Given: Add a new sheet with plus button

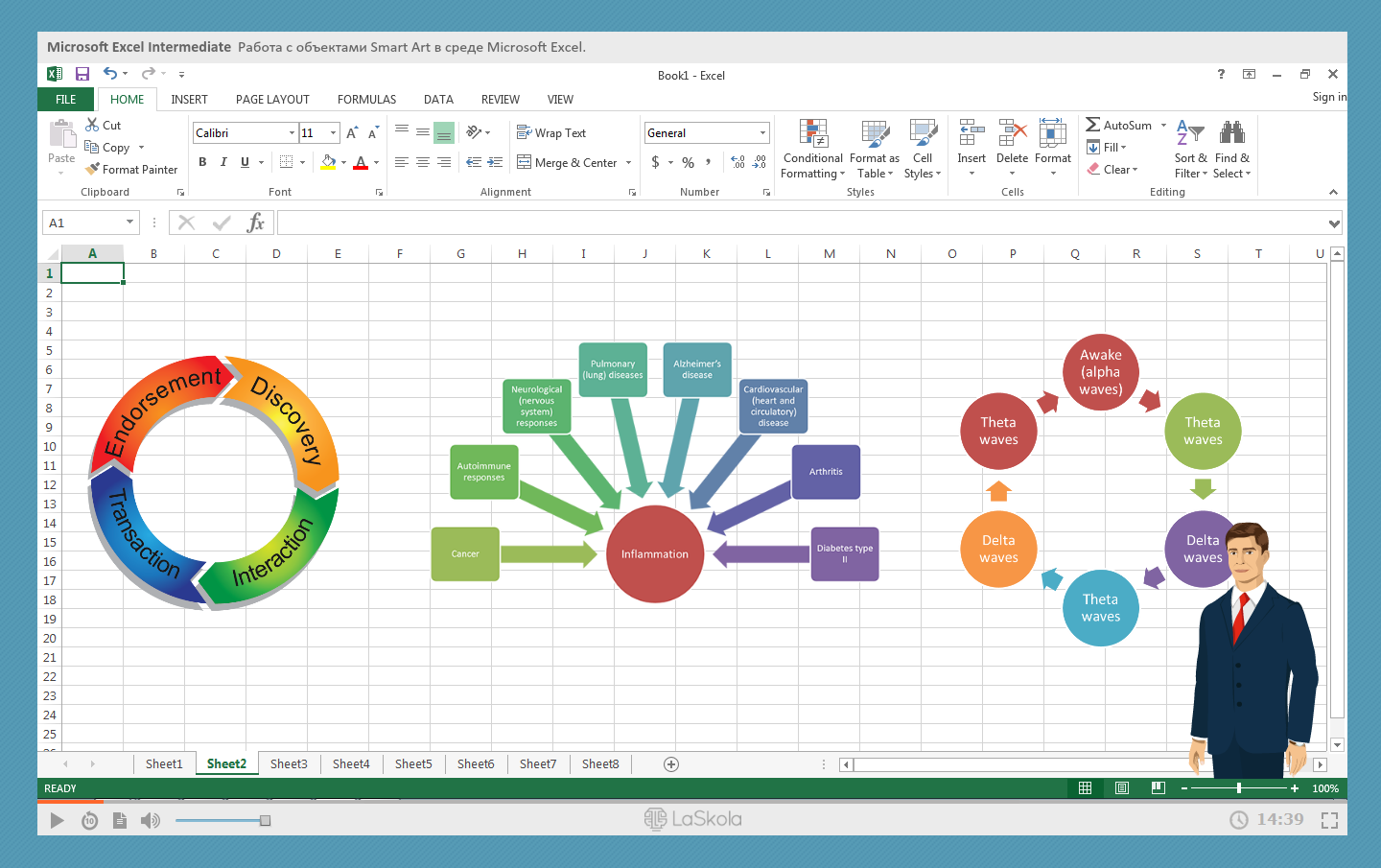Looking at the screenshot, I should [x=671, y=764].
